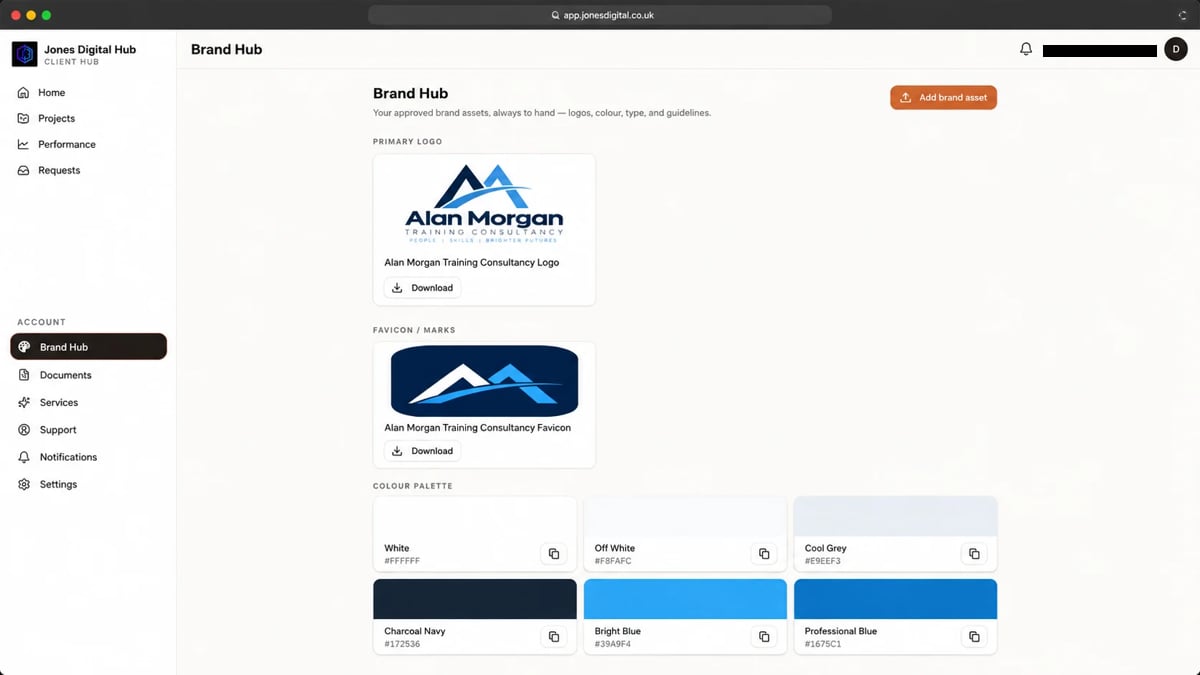Copy the Bright Blue #39A9F4 hex code

pyautogui.click(x=764, y=637)
